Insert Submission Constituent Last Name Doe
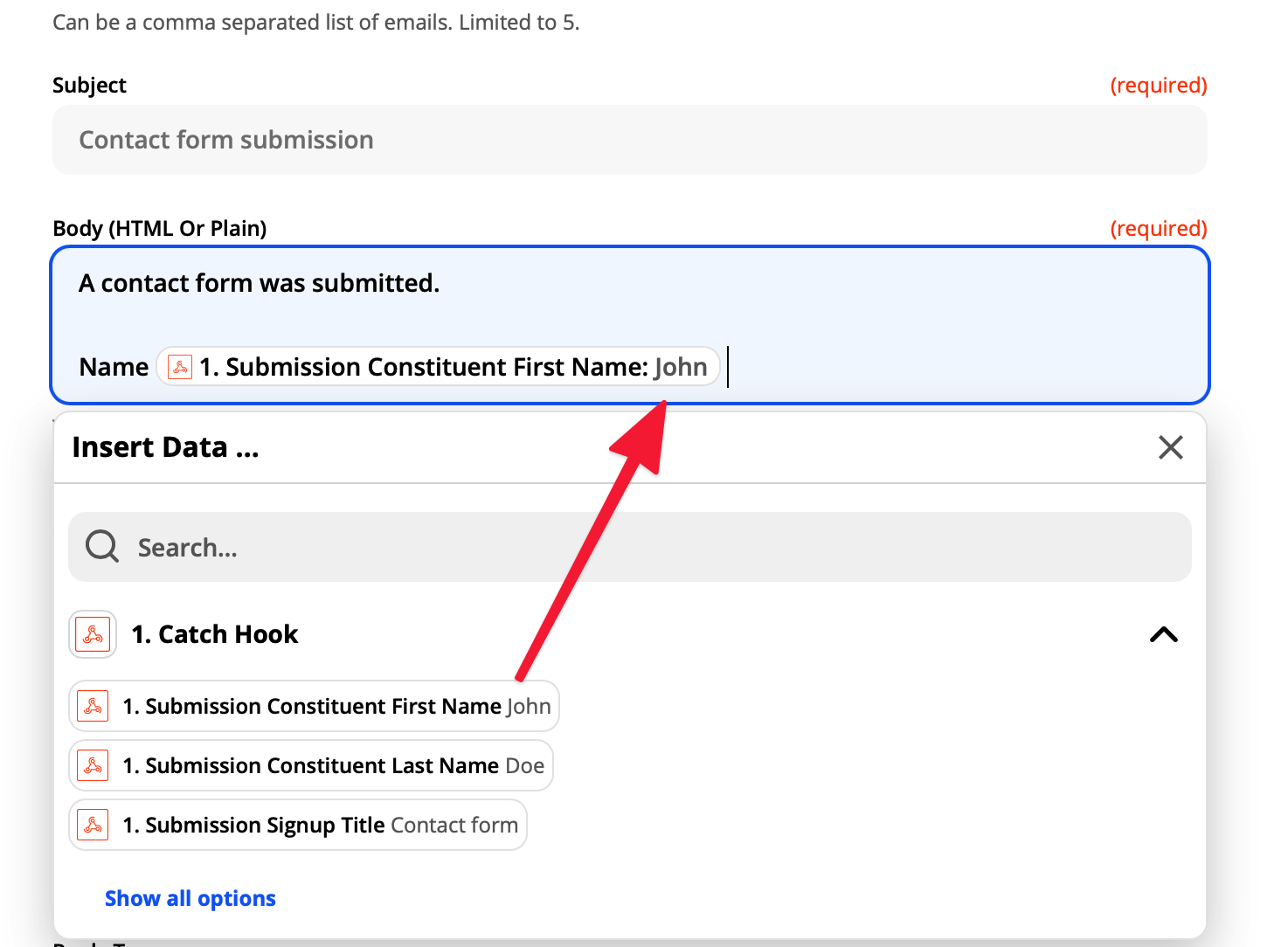The width and height of the screenshot is (1288, 947). pos(332,765)
